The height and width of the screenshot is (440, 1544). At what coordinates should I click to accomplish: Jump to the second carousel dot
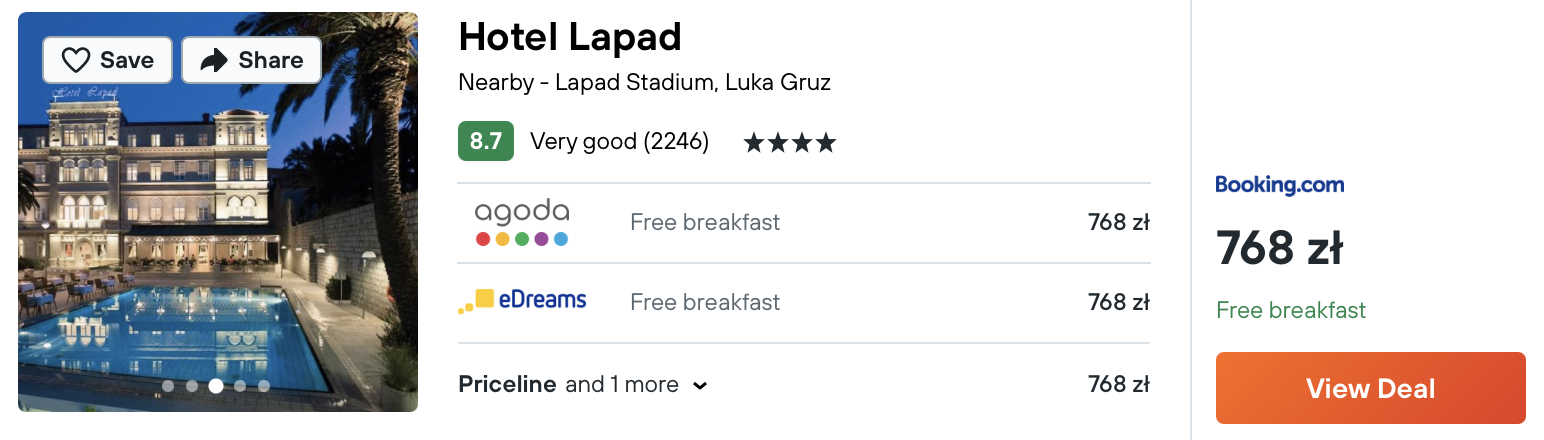pyautogui.click(x=192, y=386)
